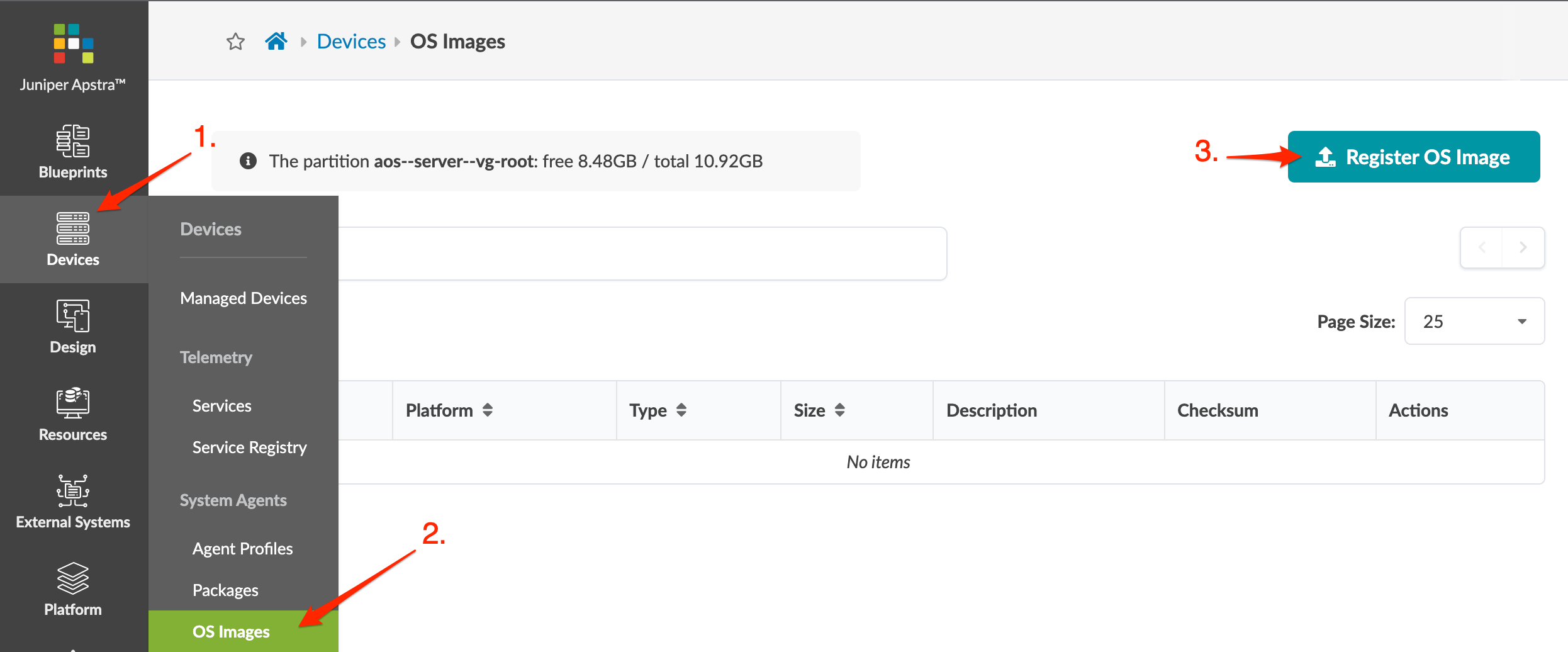Screen dimensions: 1568x652
Task: Go to the home icon in breadcrumb
Action: pos(276,42)
